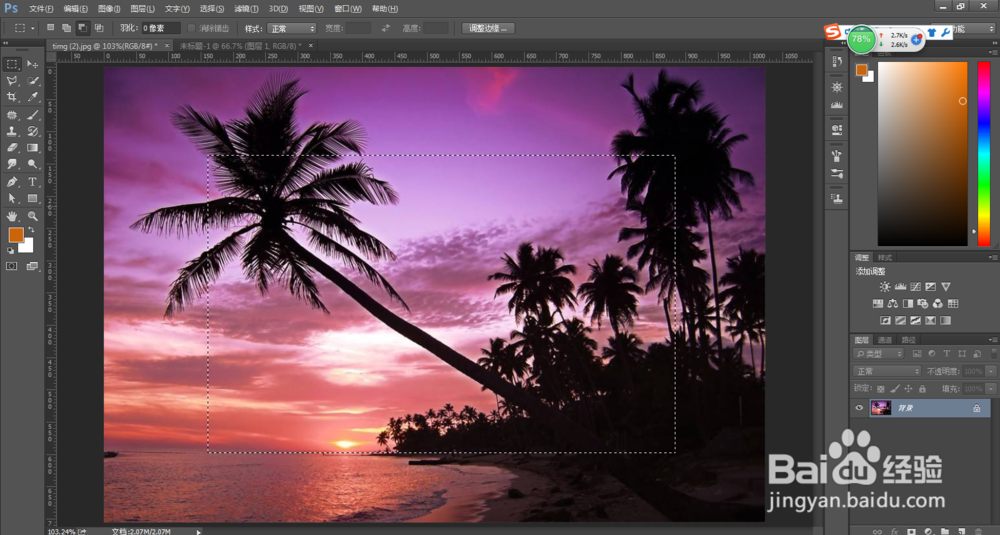
Task: Open the 图像(I) menu
Action: point(109,9)
